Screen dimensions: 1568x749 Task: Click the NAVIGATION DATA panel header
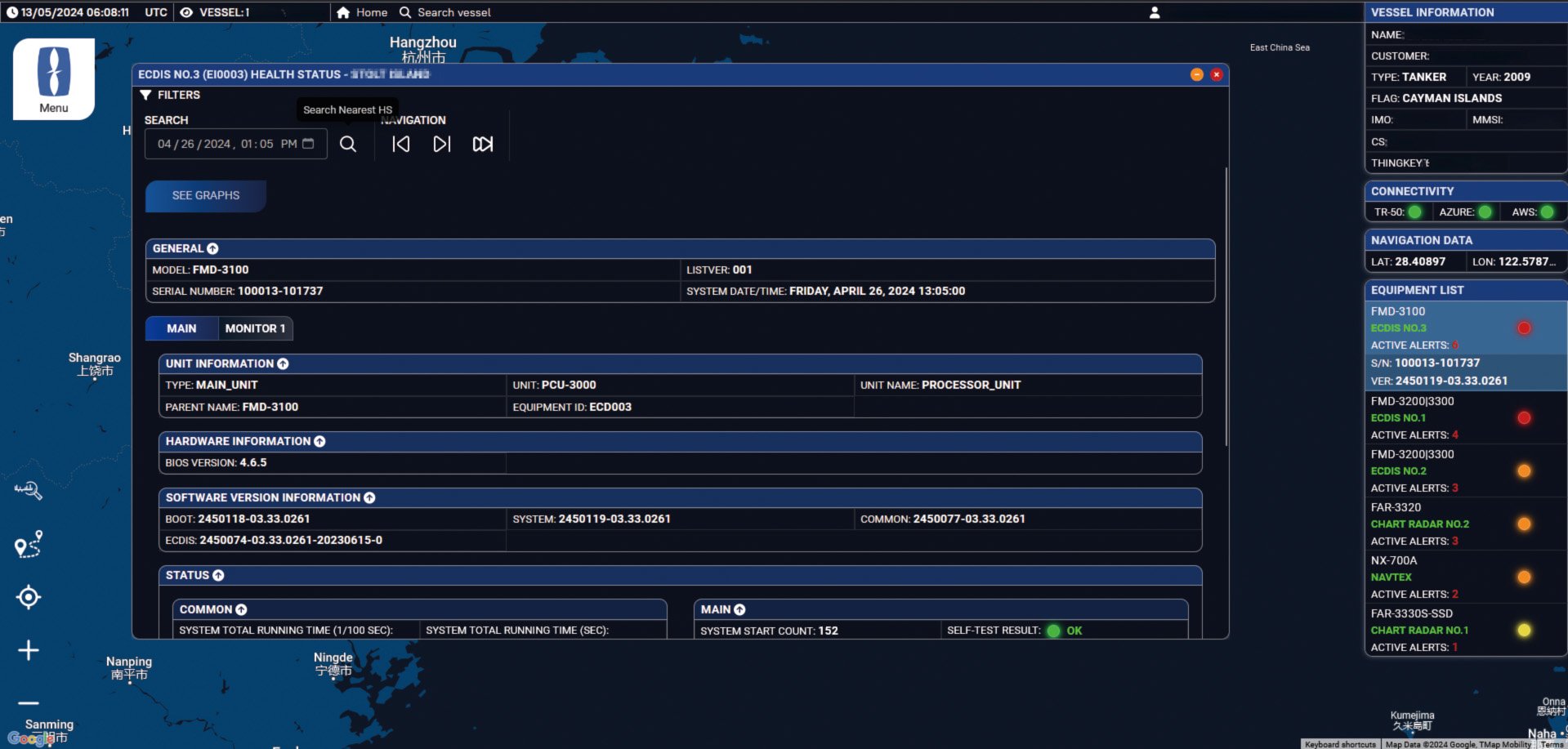(x=1466, y=240)
